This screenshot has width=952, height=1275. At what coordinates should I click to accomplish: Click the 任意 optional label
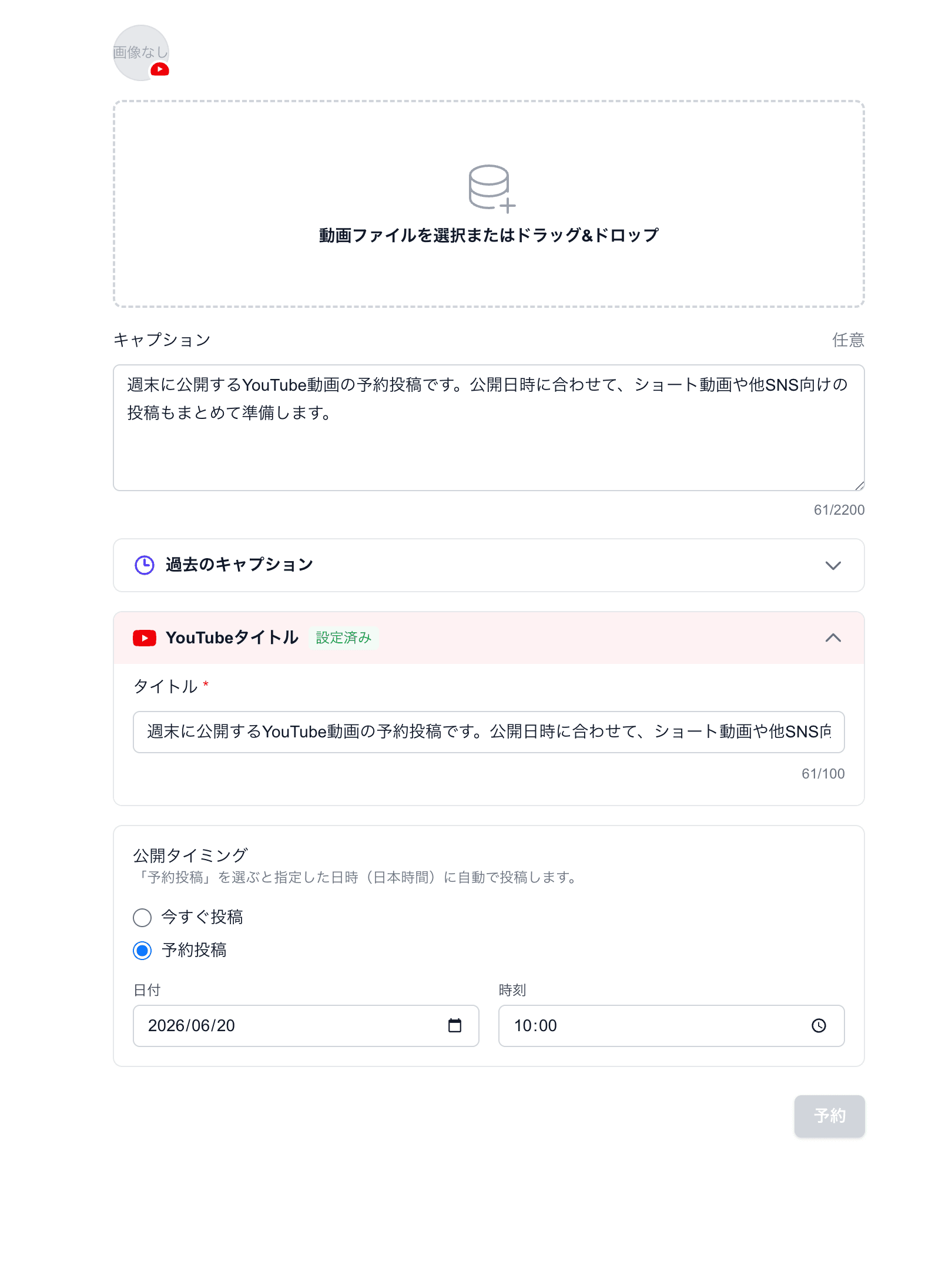point(848,340)
